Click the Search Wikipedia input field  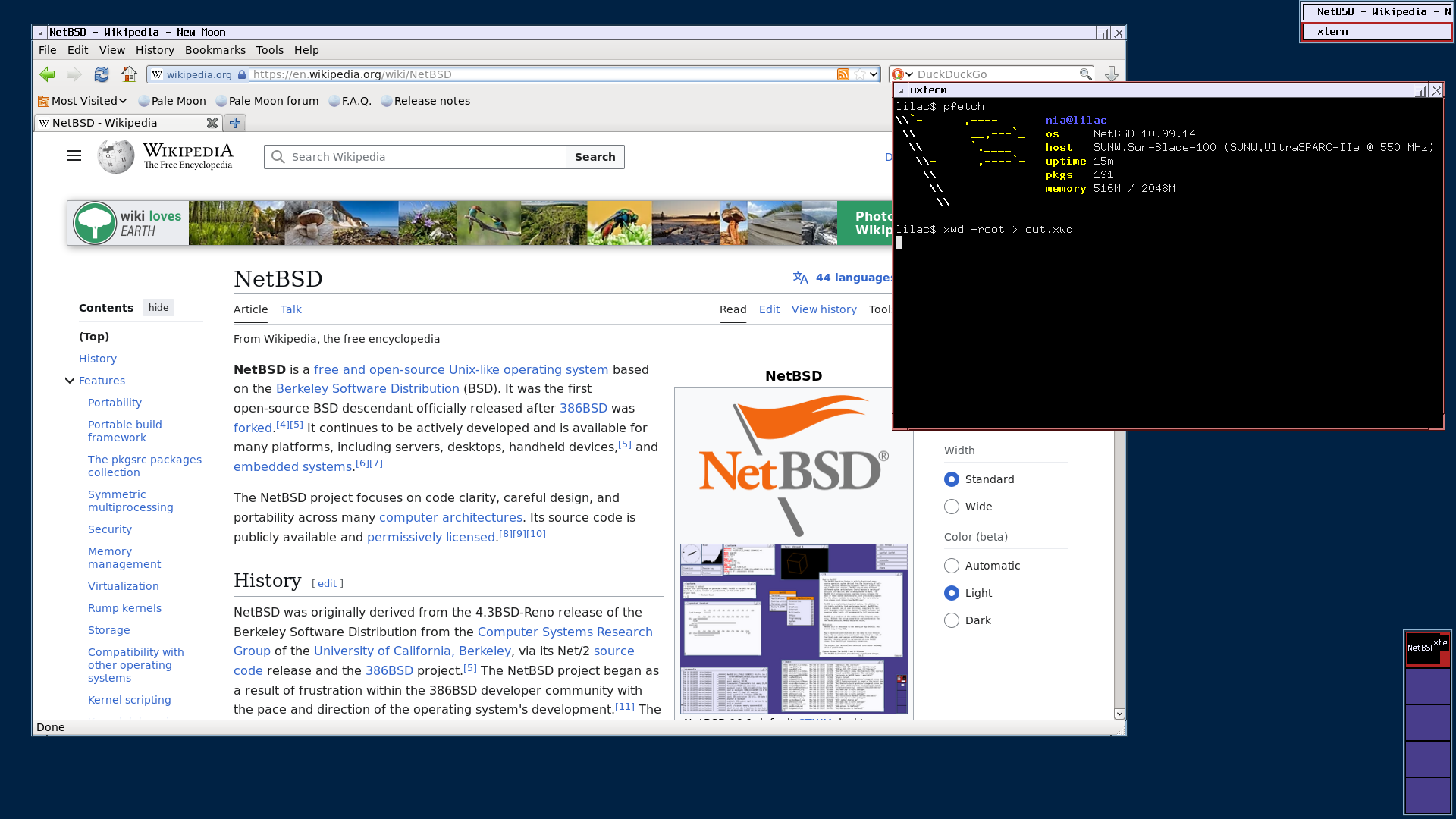(415, 157)
